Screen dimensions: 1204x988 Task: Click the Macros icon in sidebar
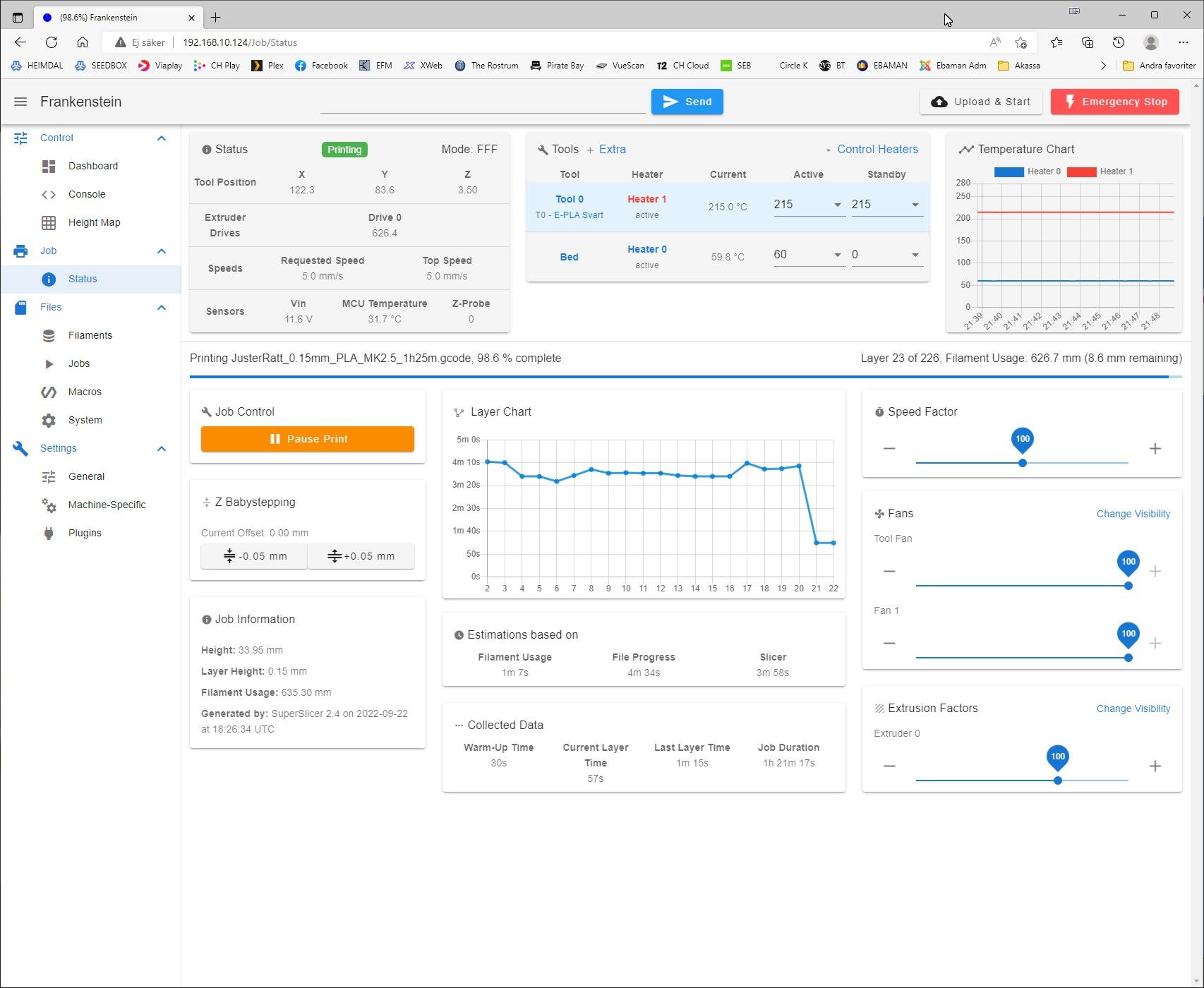[x=49, y=392]
